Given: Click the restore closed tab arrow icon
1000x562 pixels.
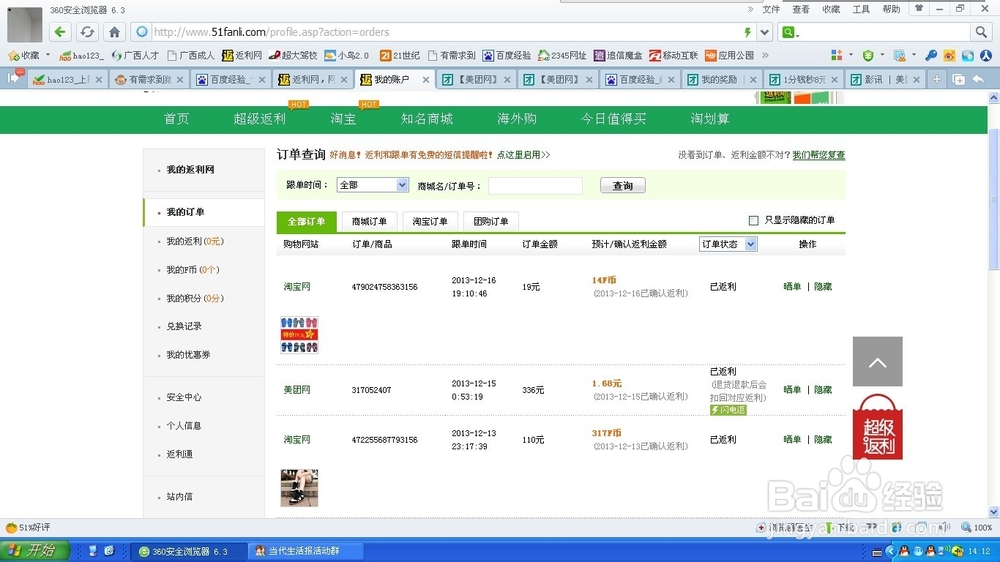Looking at the screenshot, I should 978,79.
